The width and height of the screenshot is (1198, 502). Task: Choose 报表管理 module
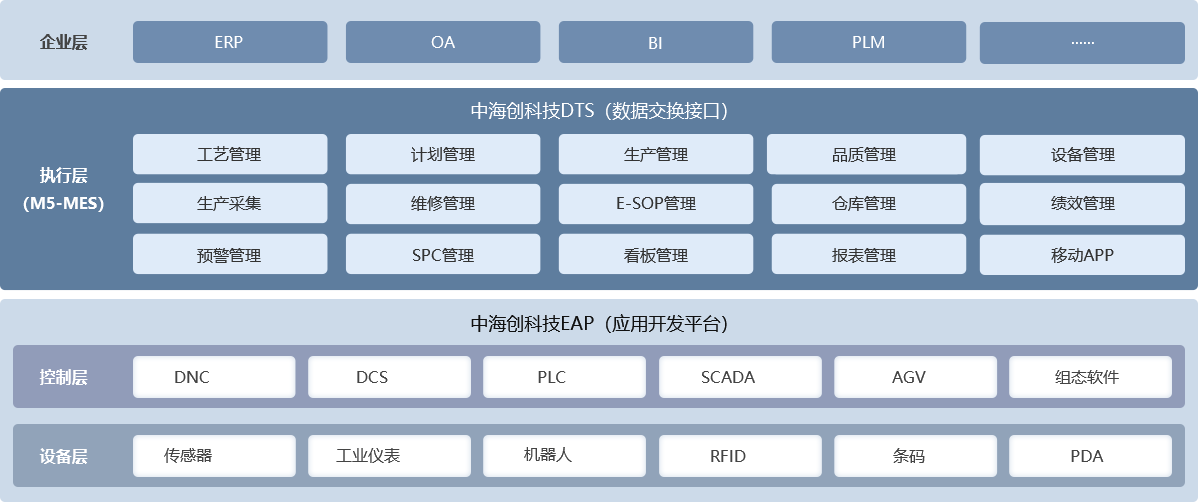[x=869, y=254]
